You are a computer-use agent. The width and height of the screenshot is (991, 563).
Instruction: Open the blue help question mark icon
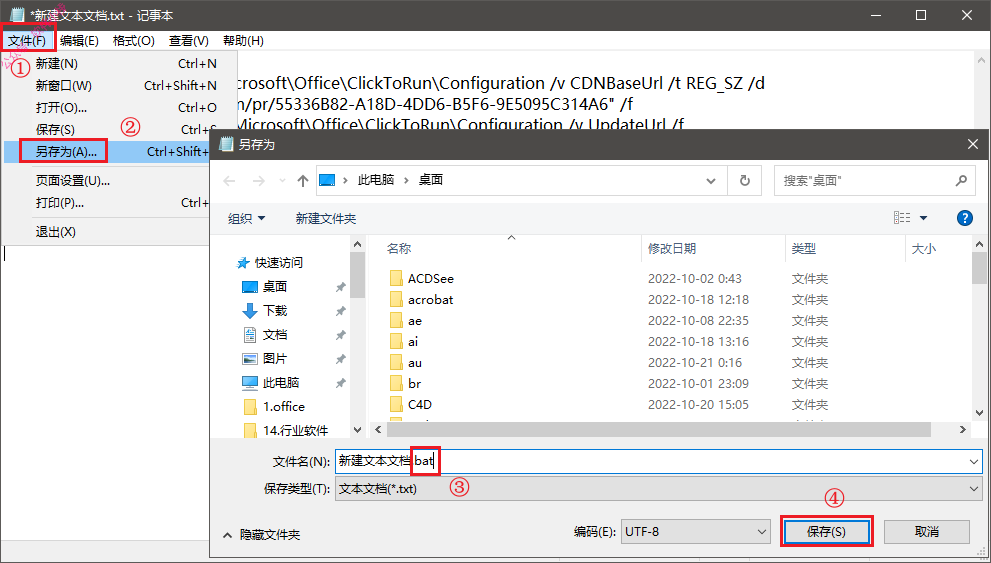point(964,218)
